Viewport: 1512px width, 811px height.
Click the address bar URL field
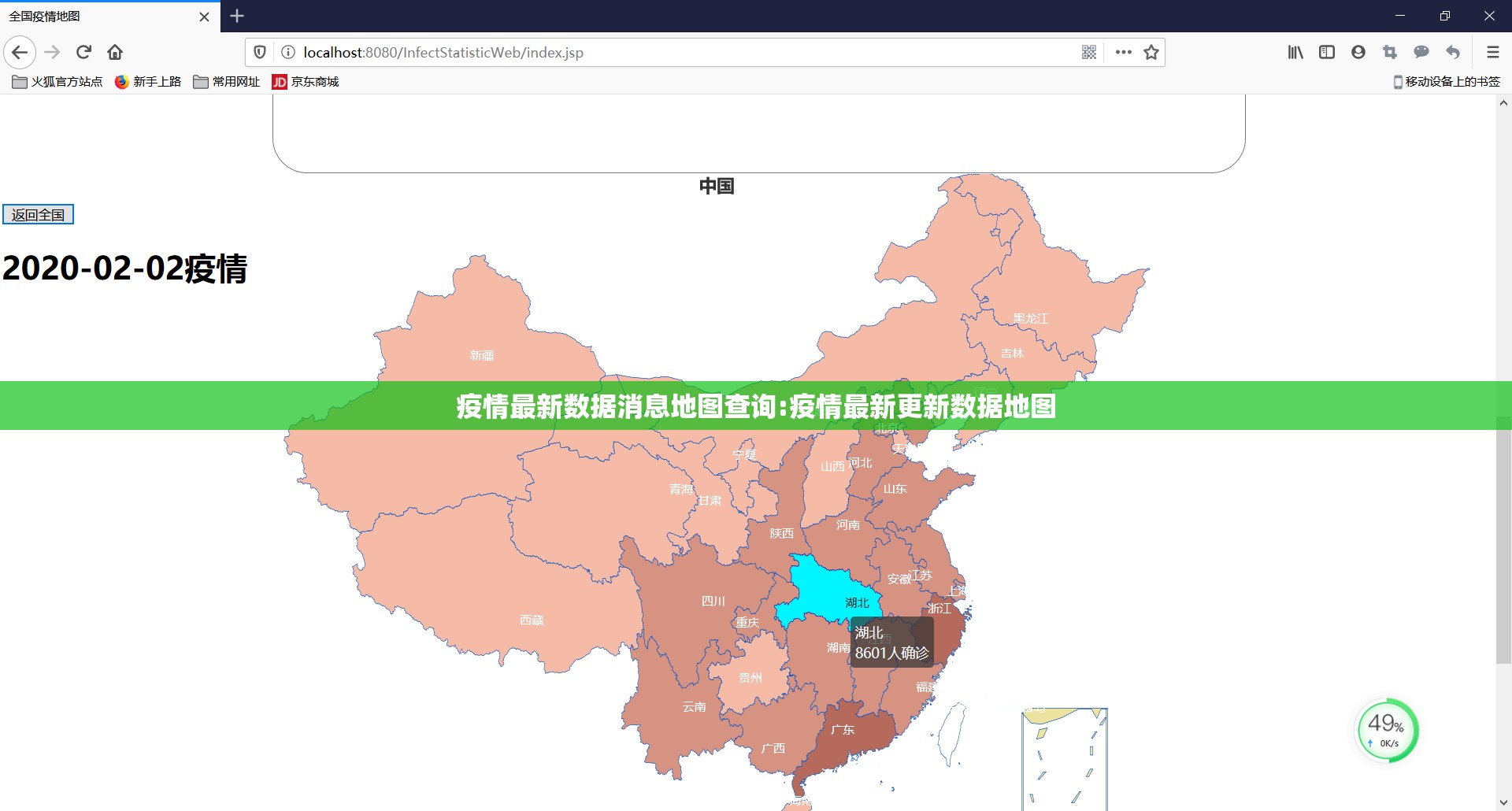point(677,53)
